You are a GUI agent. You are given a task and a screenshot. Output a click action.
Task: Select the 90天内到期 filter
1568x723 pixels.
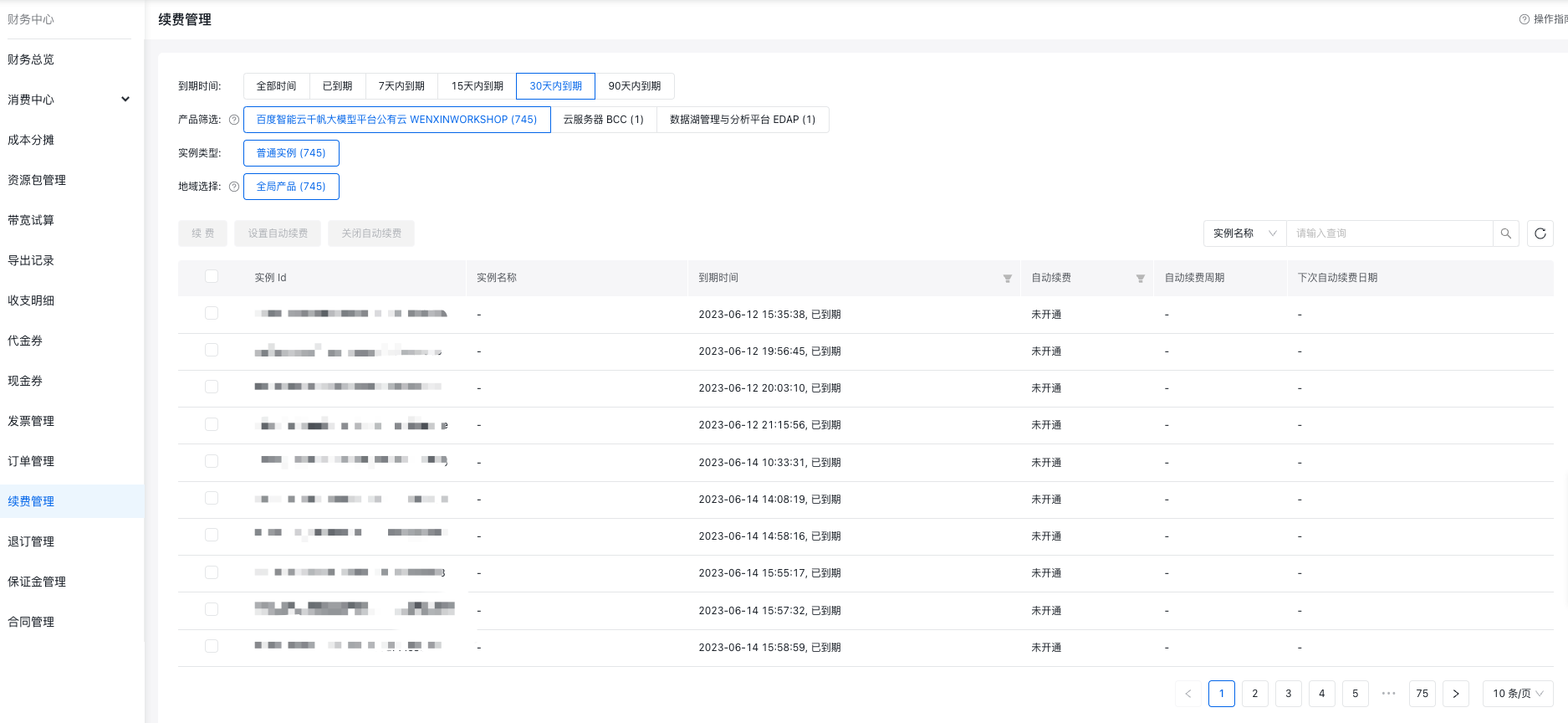click(x=635, y=86)
